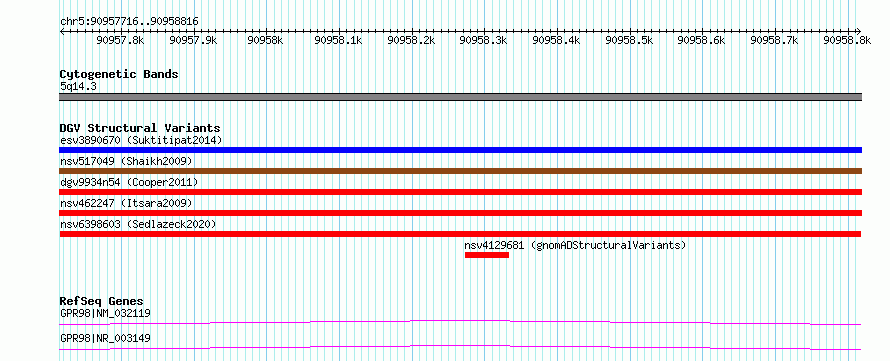
Task: Click the 90957.8k ruler tick label
Action: (x=120, y=40)
